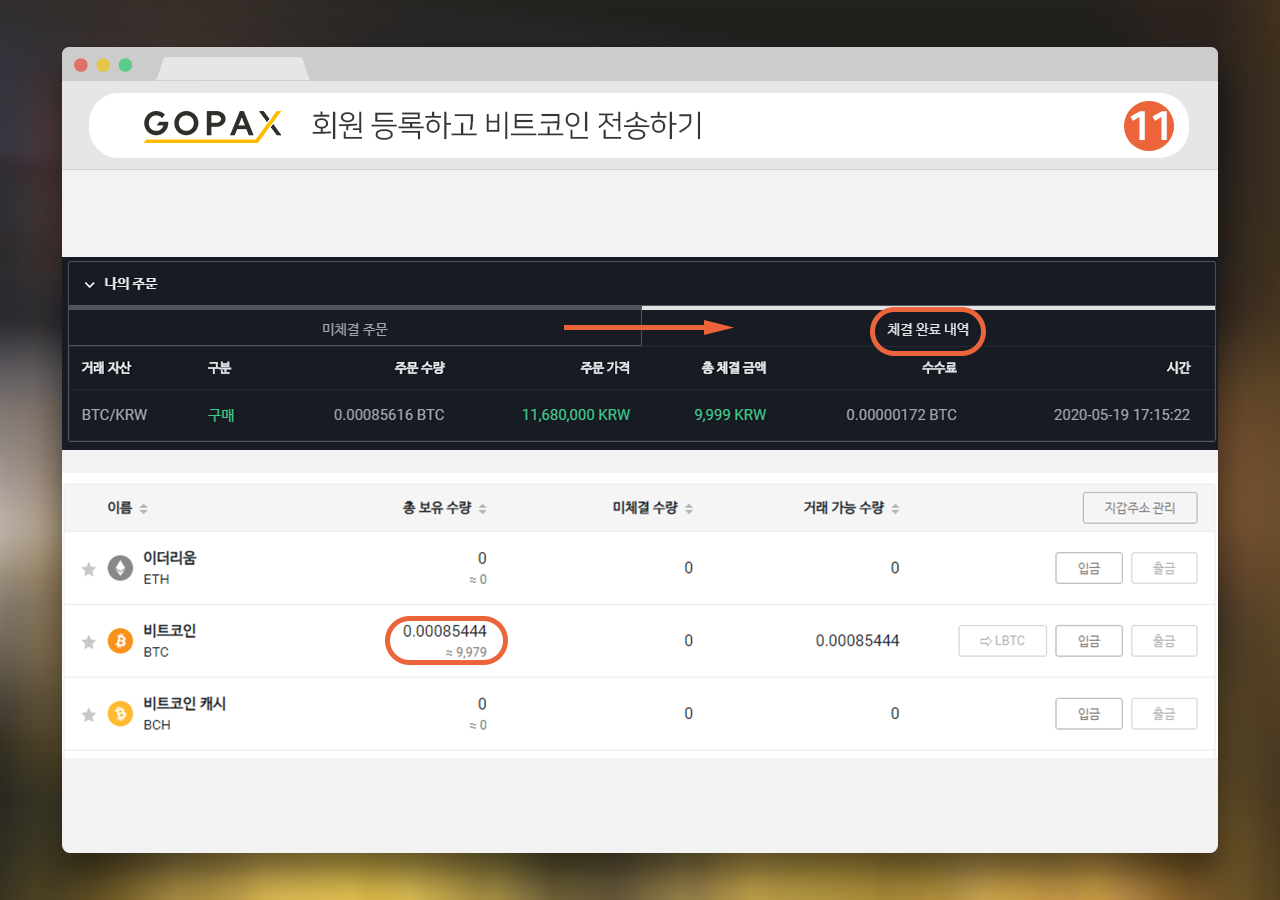Click 입금 for 이더리움 ETH
The height and width of the screenshot is (900, 1280).
click(x=1089, y=568)
